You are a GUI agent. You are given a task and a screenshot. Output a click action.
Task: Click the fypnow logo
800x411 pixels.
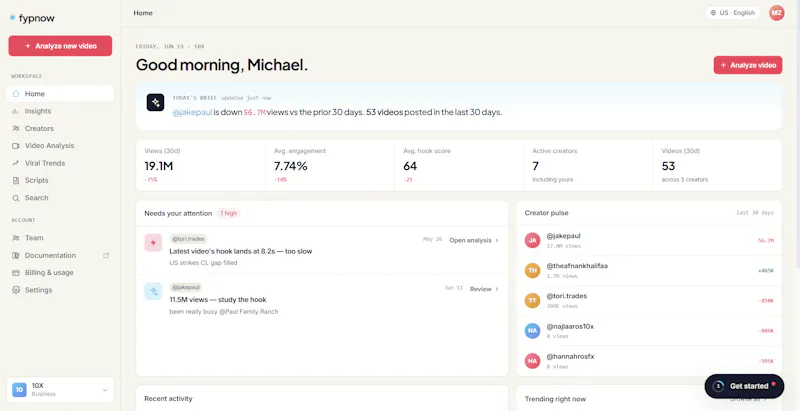(x=32, y=18)
